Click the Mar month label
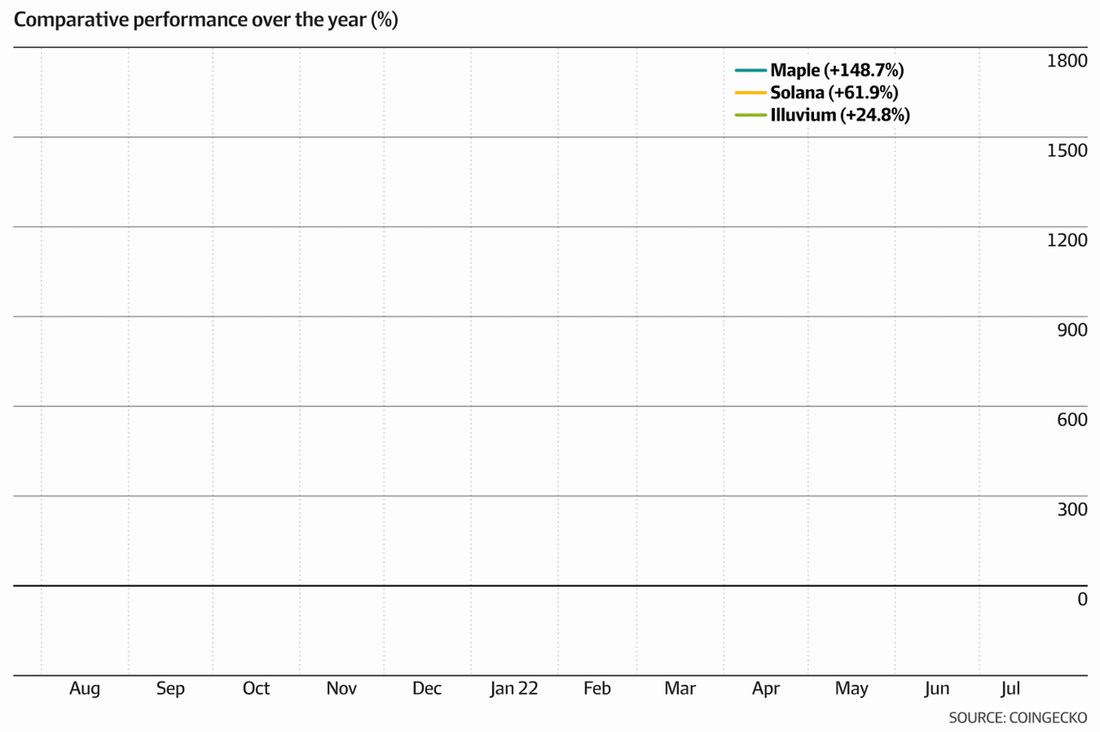Viewport: 1100px width, 732px height. coord(680,689)
